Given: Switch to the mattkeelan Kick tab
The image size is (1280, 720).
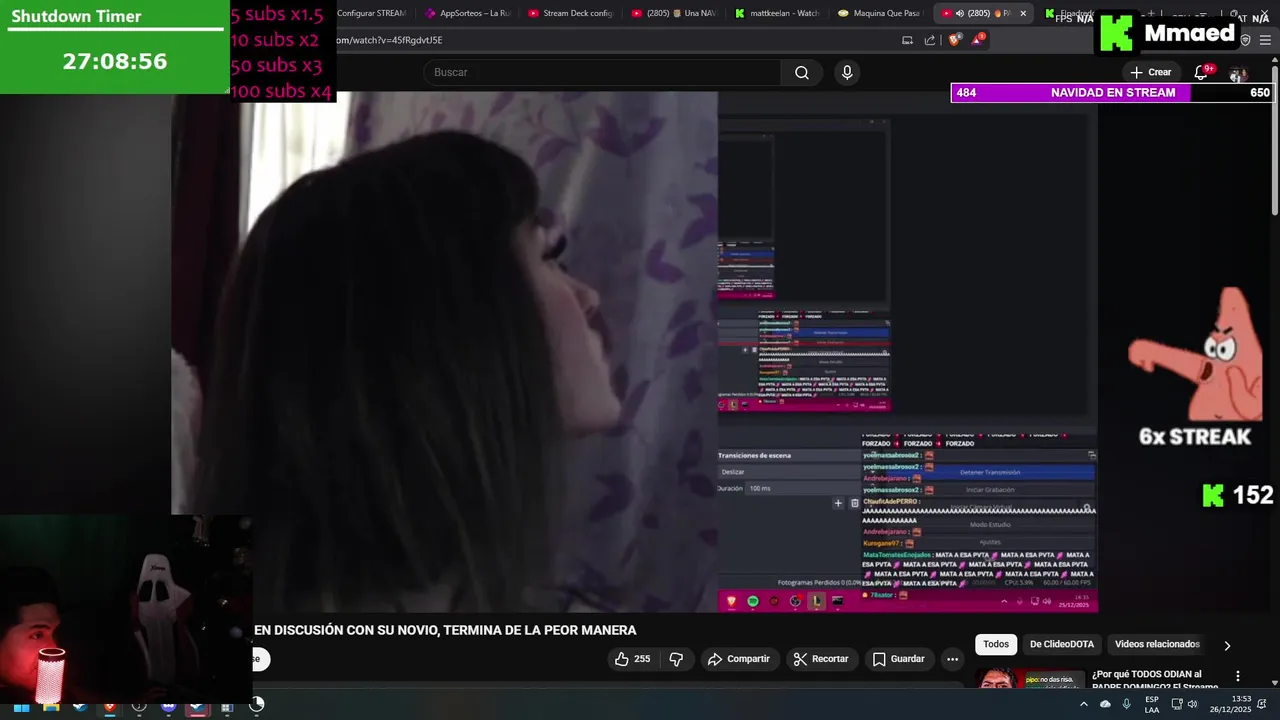Looking at the screenshot, I should pyautogui.click(x=777, y=13).
